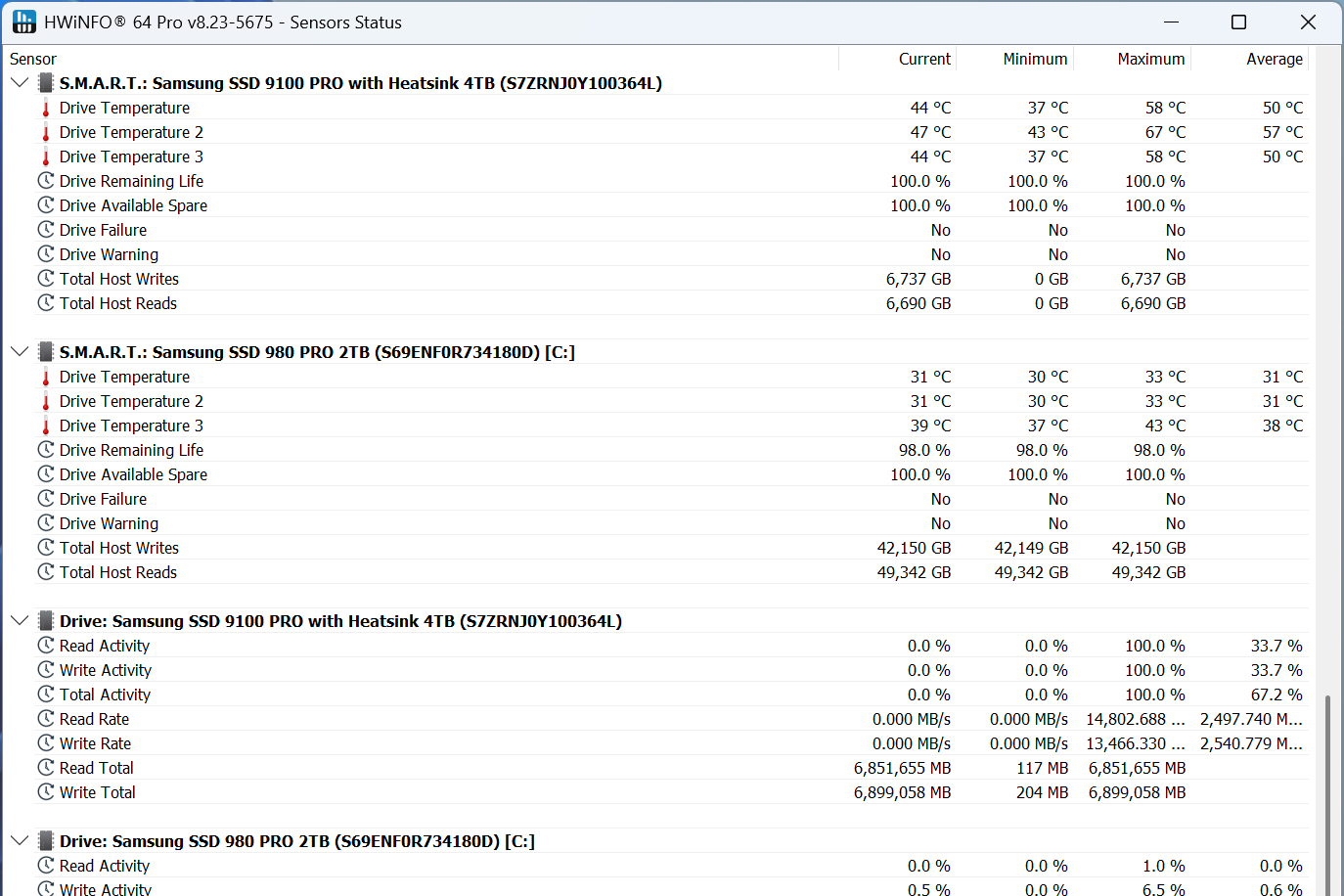Click the 6,851,655 MB maximum Read Total value
The width and height of the screenshot is (1344, 896).
[1137, 768]
